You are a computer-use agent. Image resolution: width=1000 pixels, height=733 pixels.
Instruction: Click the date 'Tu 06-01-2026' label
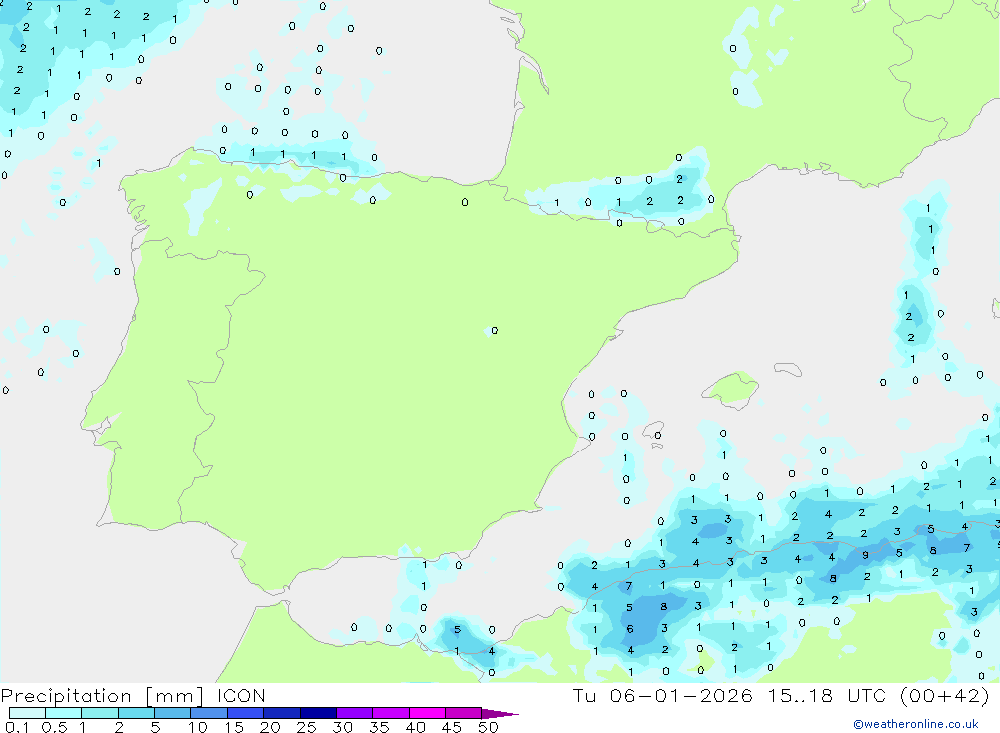663,695
